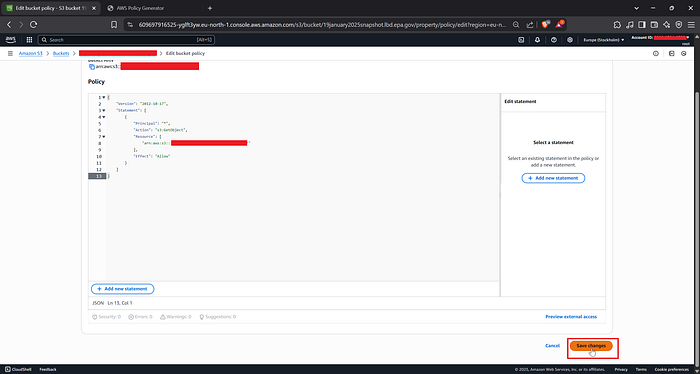
Task: Click the Warnings: 0 status indicator
Action: point(175,317)
